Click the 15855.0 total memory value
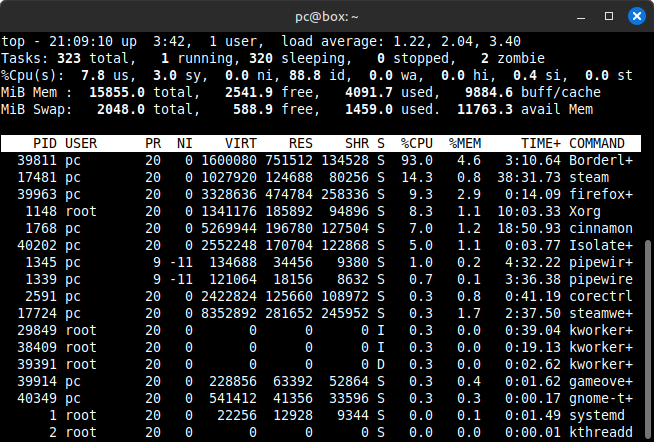The image size is (654, 442). (x=117, y=93)
